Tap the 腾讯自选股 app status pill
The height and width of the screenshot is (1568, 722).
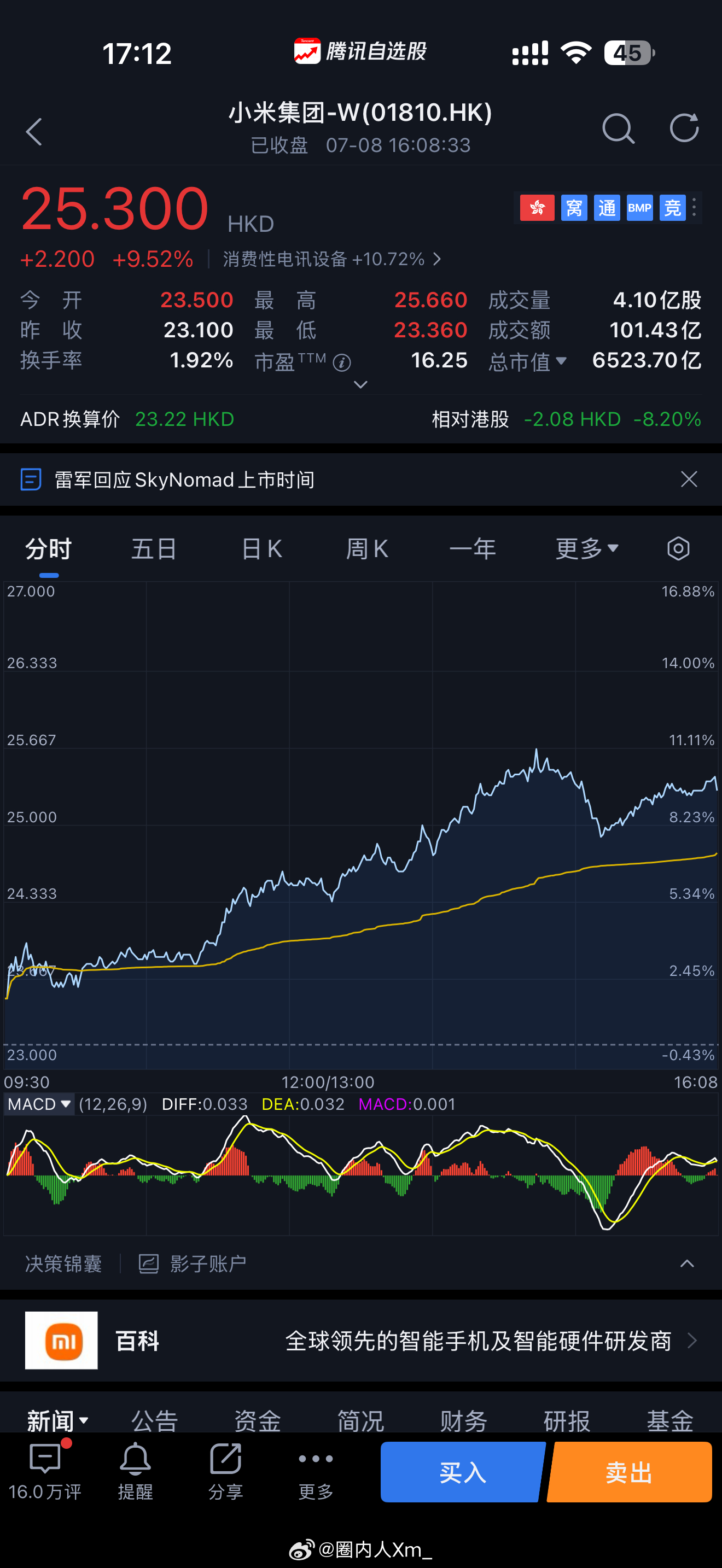[360, 51]
